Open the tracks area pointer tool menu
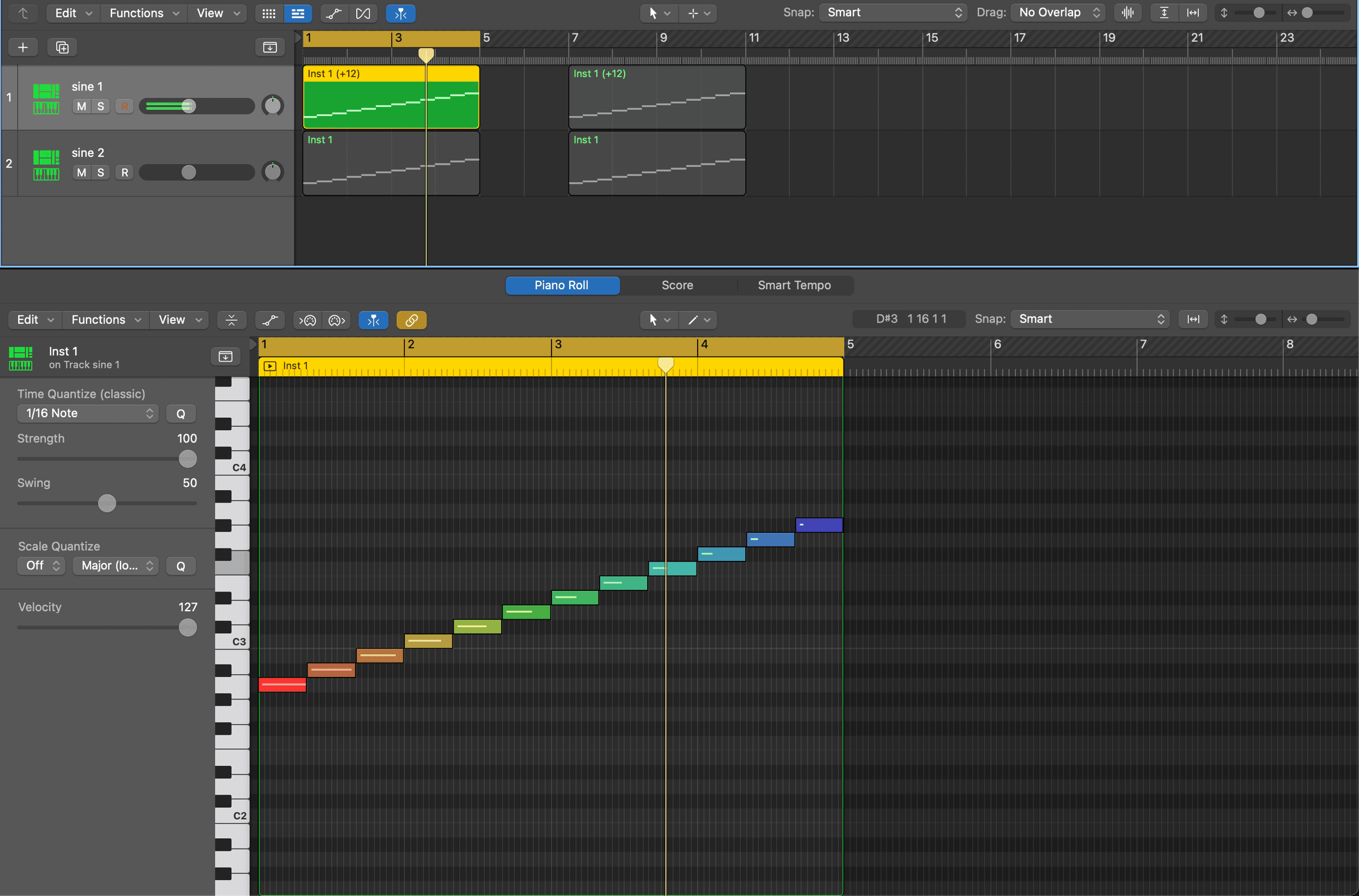This screenshot has height=896, width=1359. (659, 13)
